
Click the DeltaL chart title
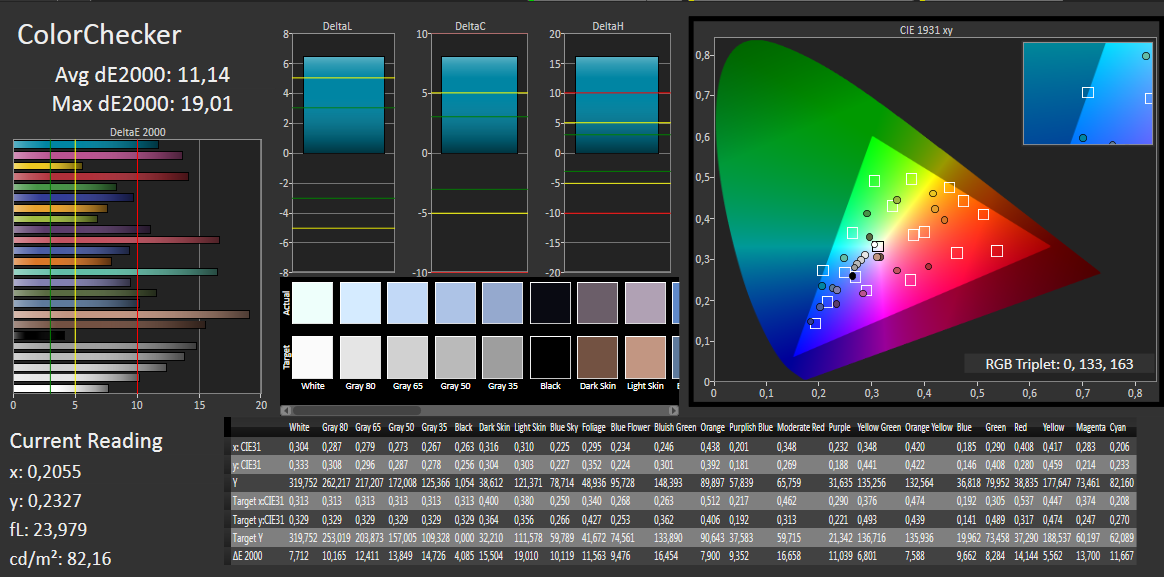pos(337,26)
